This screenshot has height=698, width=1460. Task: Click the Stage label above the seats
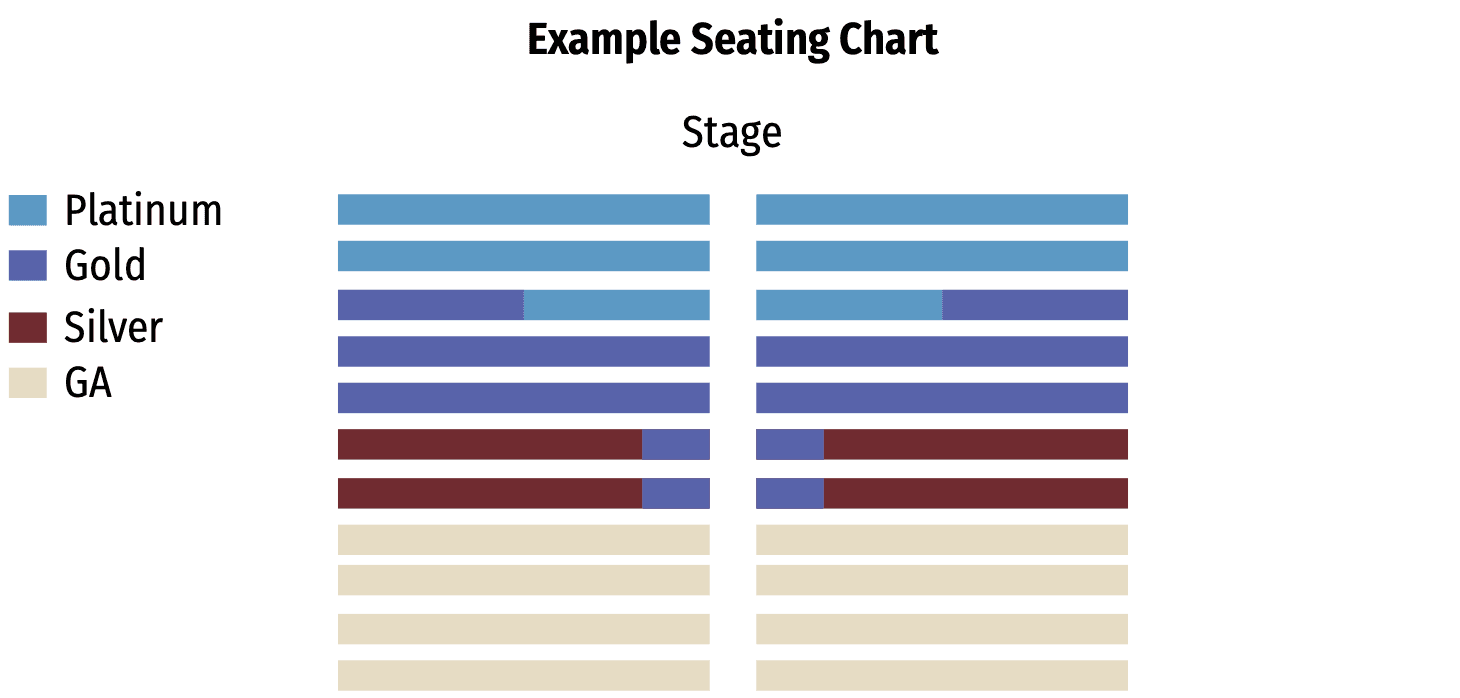tap(731, 133)
